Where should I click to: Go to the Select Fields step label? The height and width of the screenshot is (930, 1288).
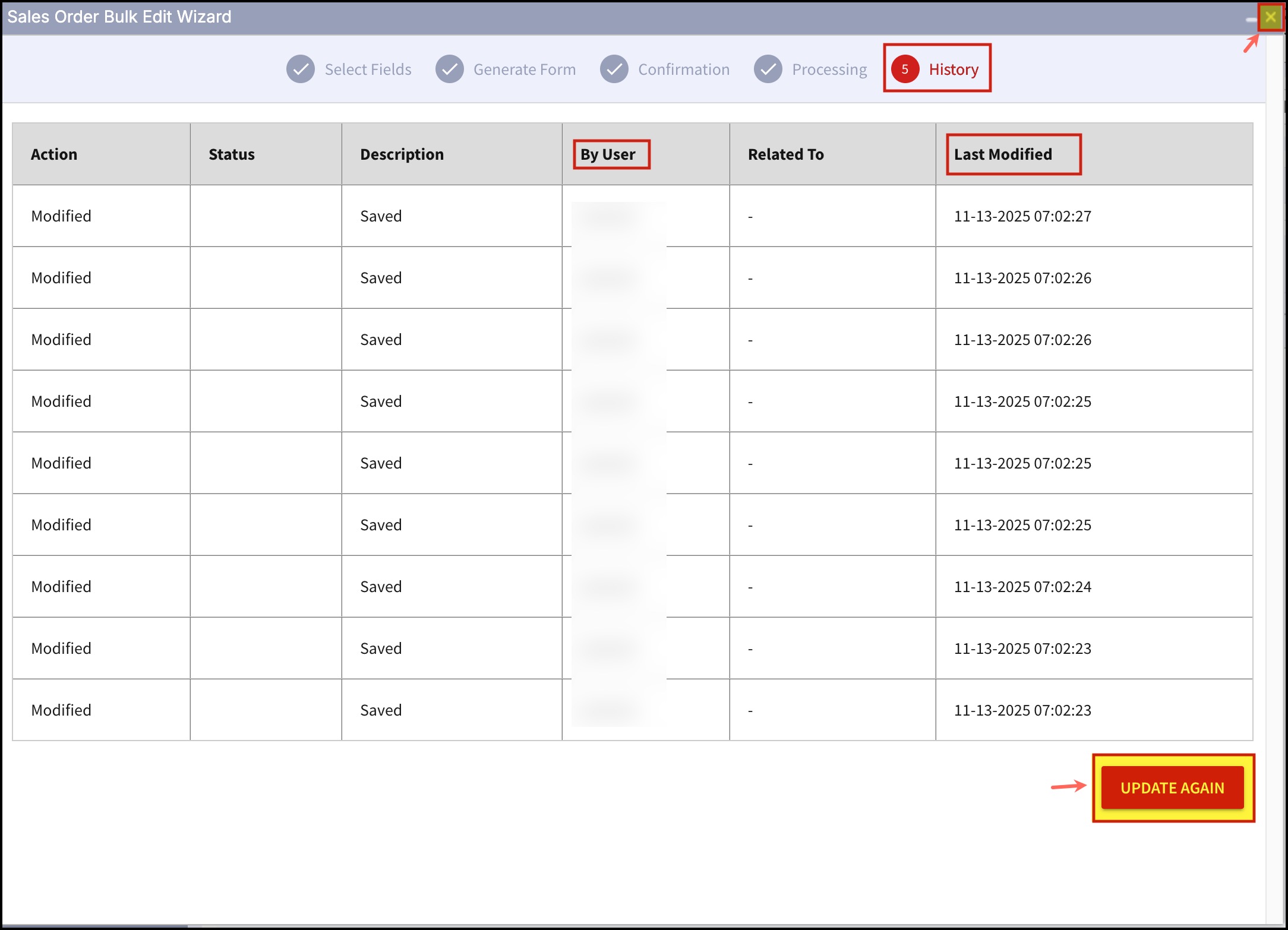click(368, 69)
